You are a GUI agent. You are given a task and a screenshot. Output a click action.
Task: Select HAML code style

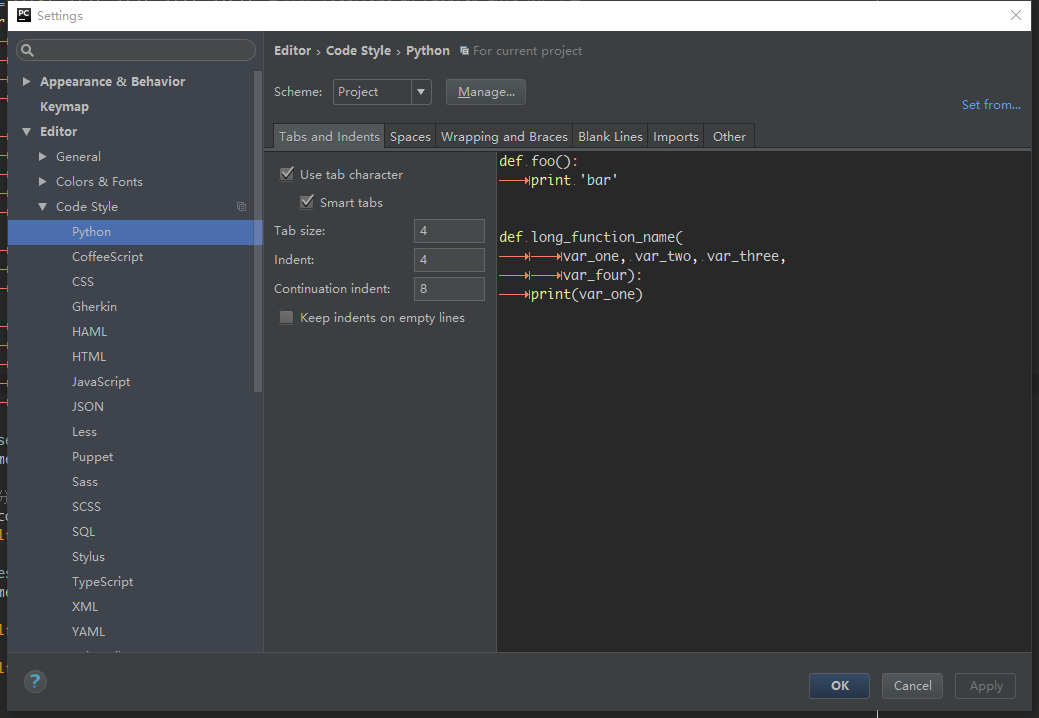point(89,332)
